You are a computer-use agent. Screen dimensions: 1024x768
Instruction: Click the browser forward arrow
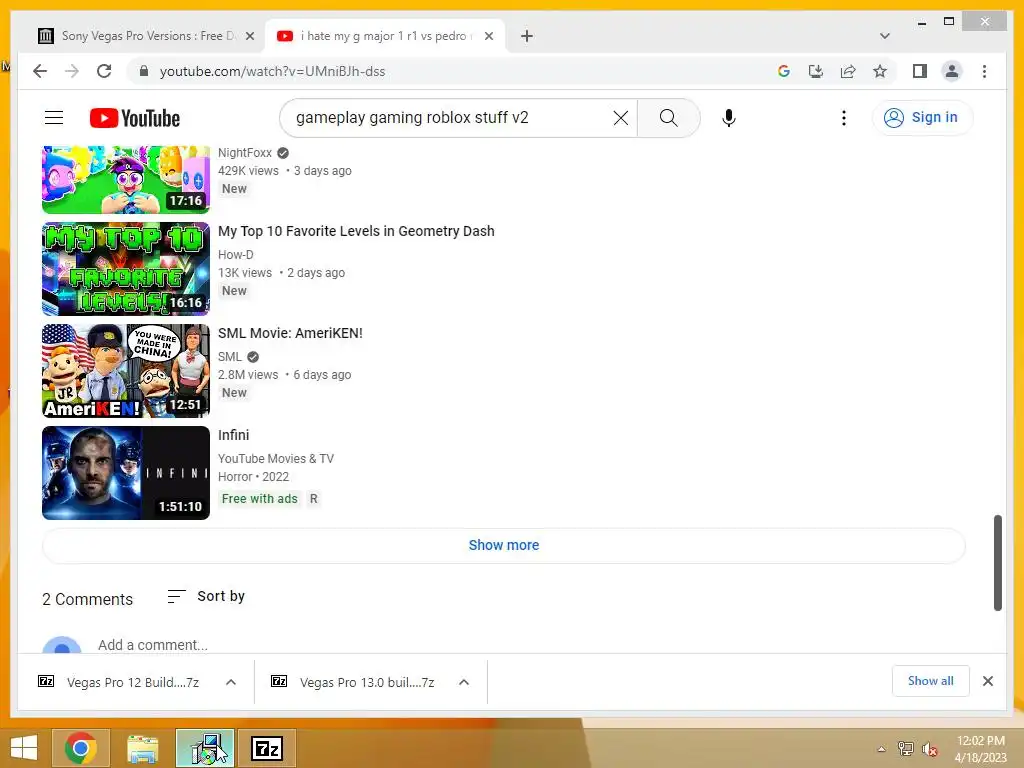(x=72, y=71)
